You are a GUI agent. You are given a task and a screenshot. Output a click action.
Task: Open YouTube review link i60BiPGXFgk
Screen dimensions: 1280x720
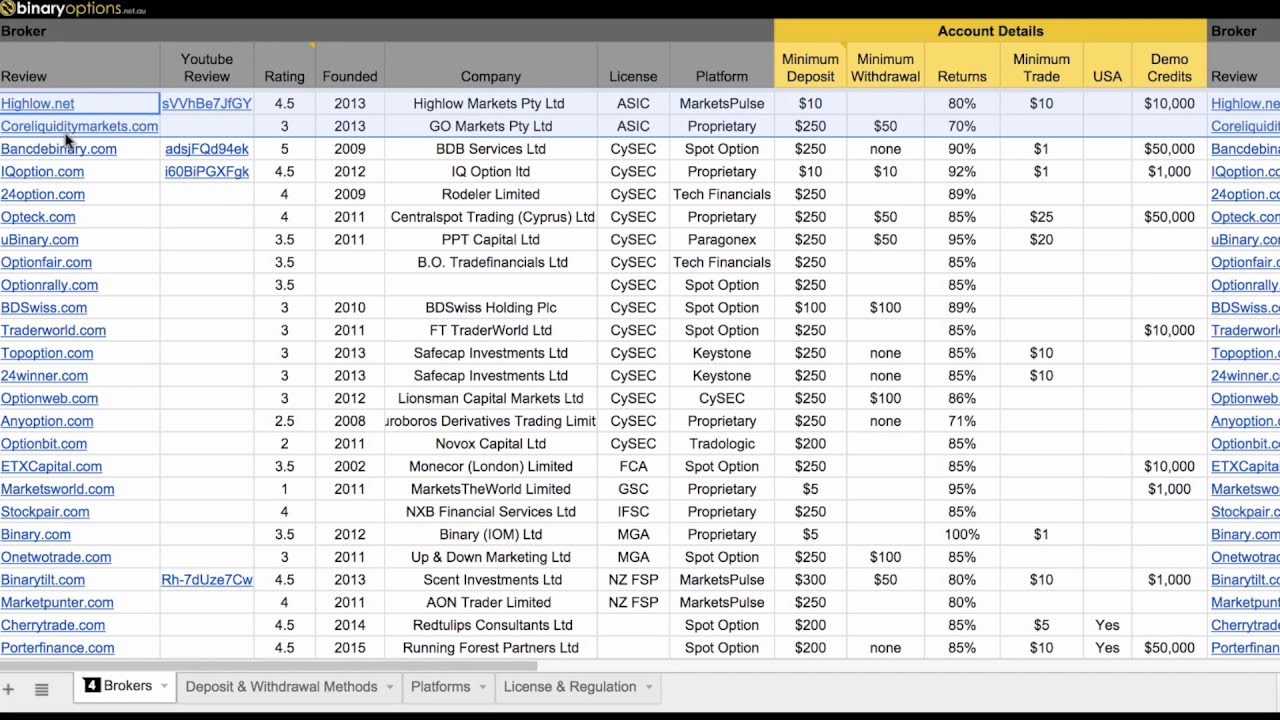click(207, 171)
